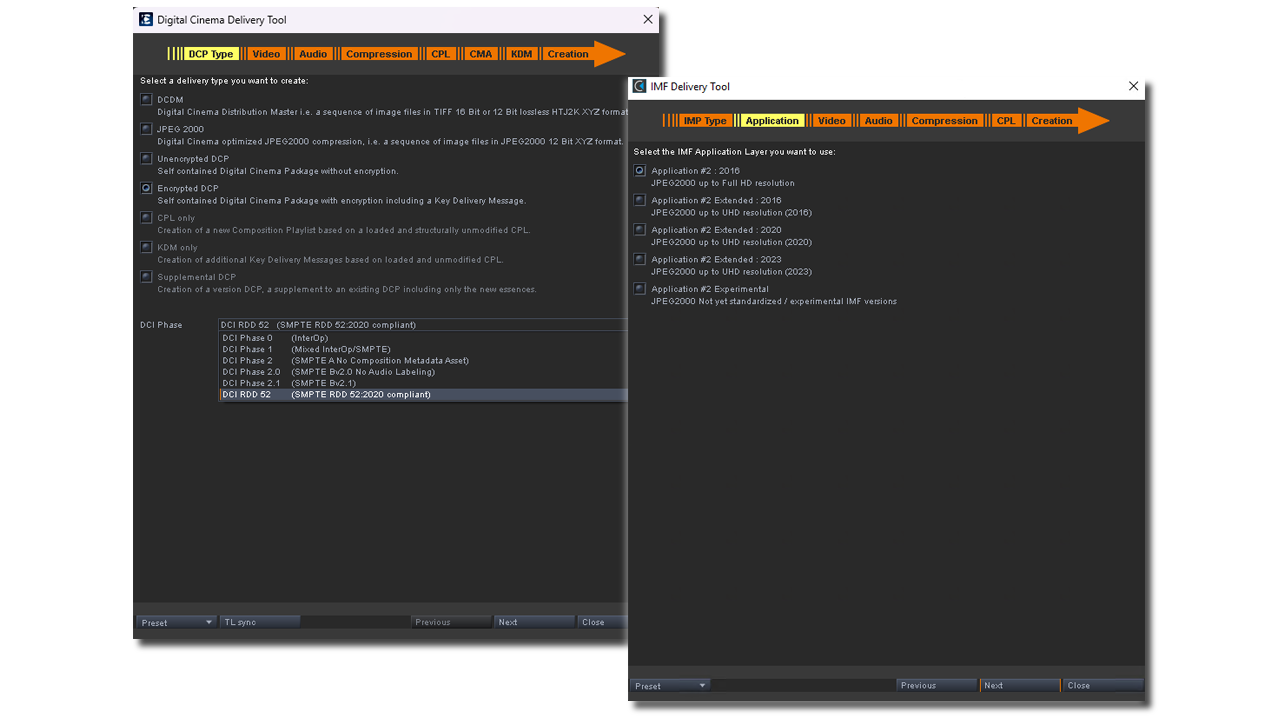The image size is (1280, 720).
Task: Click Close button in Digital Cinema Delivery Tool
Action: (x=603, y=622)
